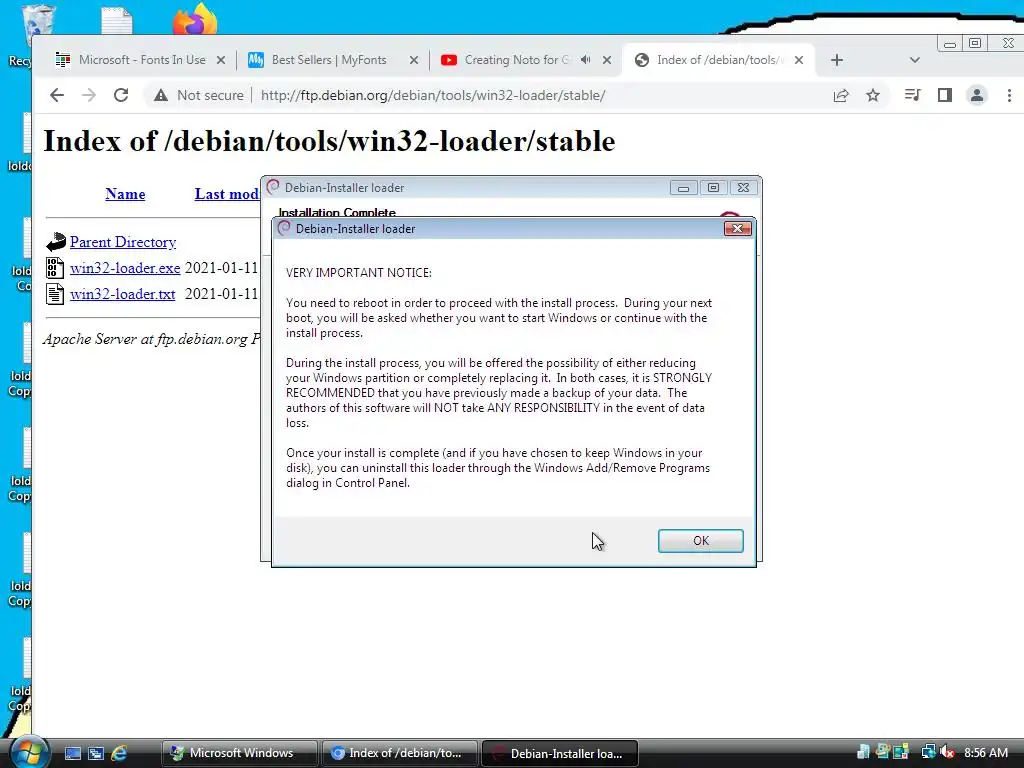The width and height of the screenshot is (1024, 768).
Task: Click Switch between windows quick launch icon
Action: [96, 754]
